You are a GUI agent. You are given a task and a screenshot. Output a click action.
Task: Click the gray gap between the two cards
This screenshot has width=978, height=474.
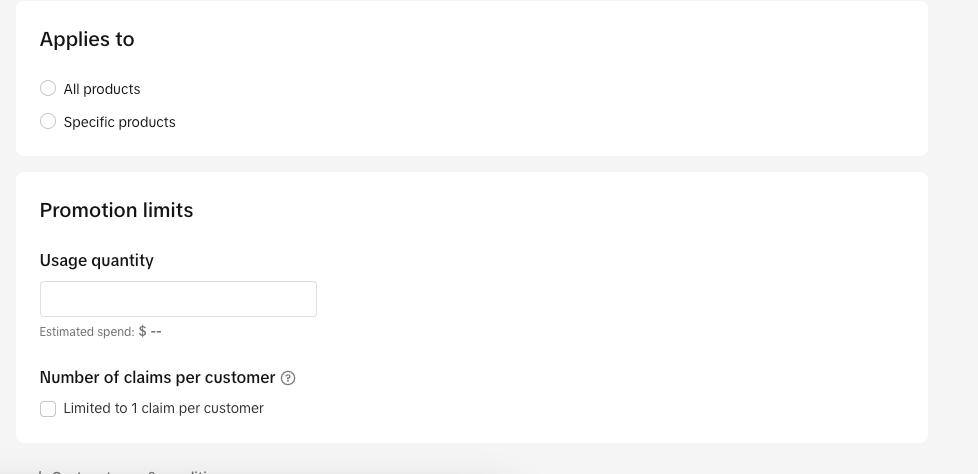point(470,164)
